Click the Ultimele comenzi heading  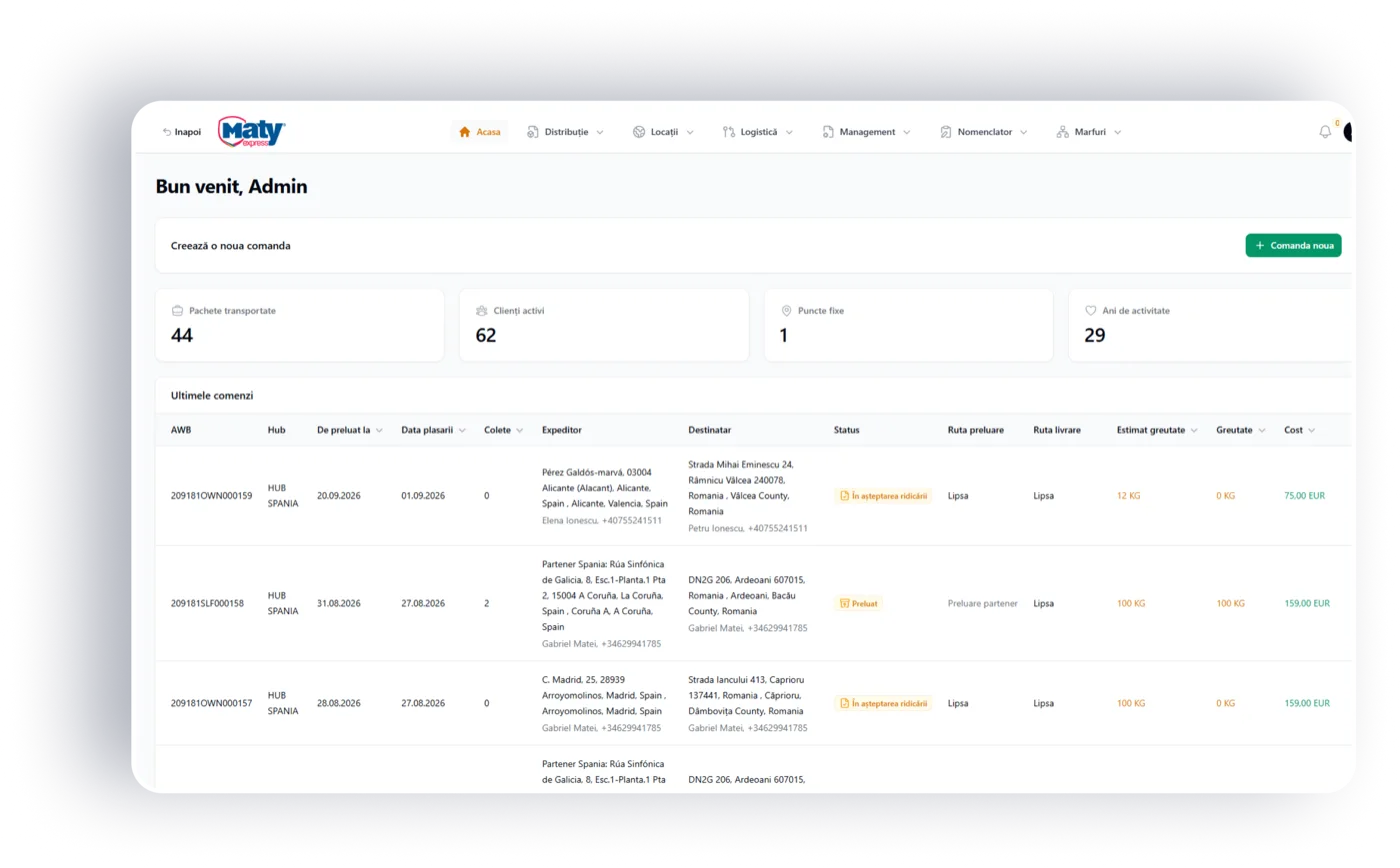tap(212, 396)
